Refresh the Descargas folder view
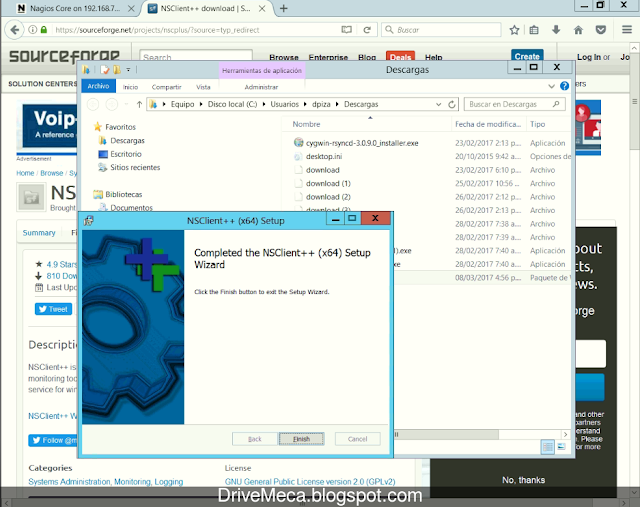The height and width of the screenshot is (507, 640). click(x=451, y=105)
